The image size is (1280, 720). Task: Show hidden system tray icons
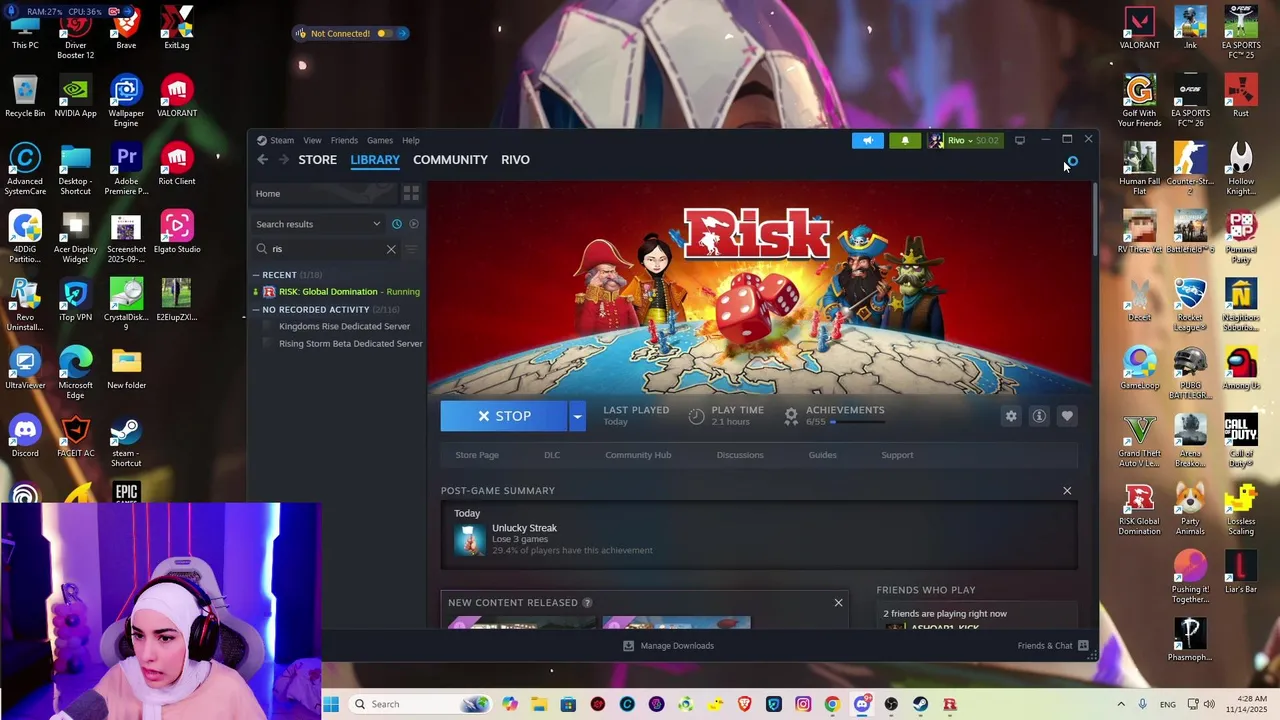[x=1119, y=704]
